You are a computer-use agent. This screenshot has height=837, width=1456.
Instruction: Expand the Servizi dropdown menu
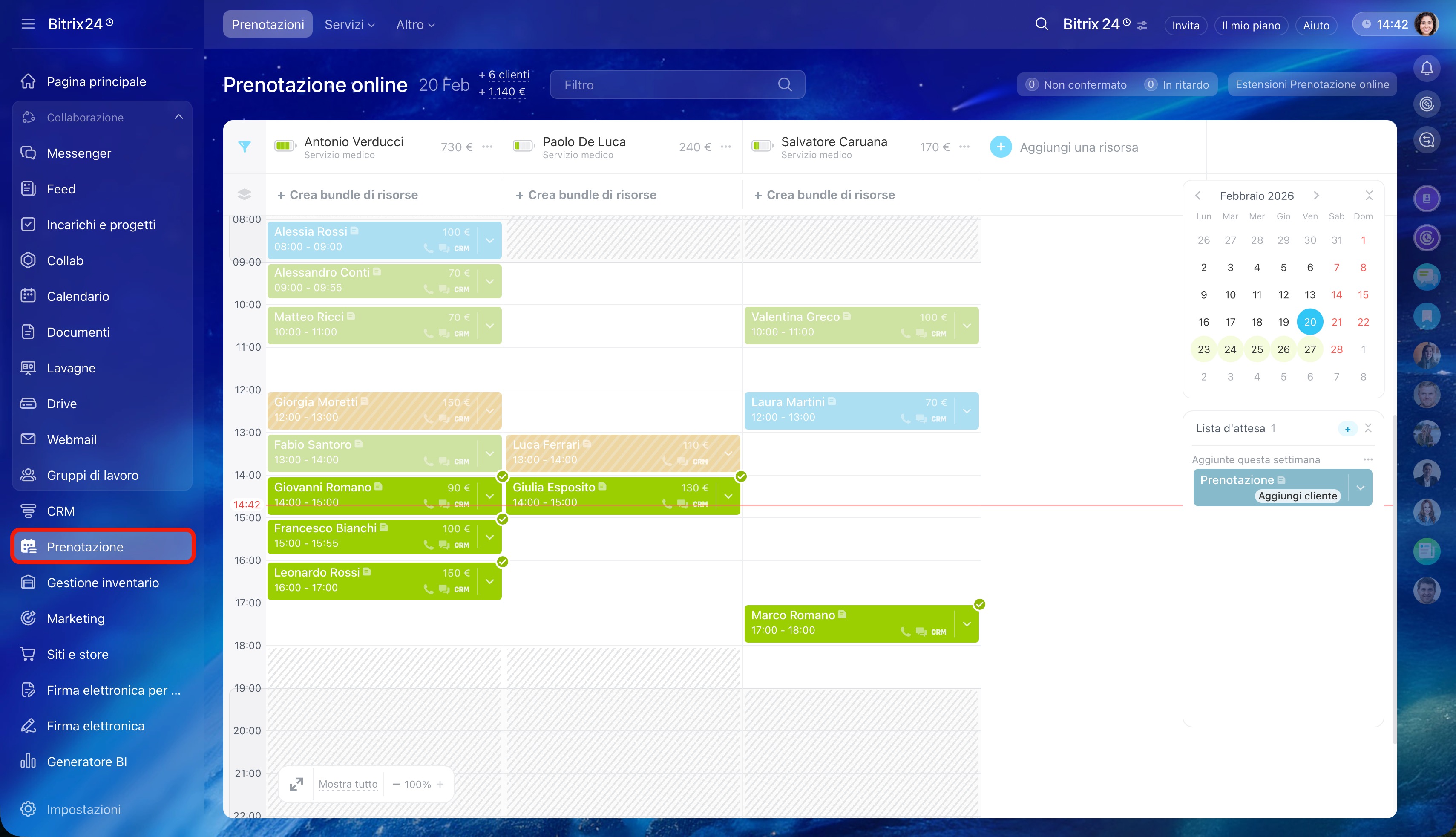pos(349,25)
